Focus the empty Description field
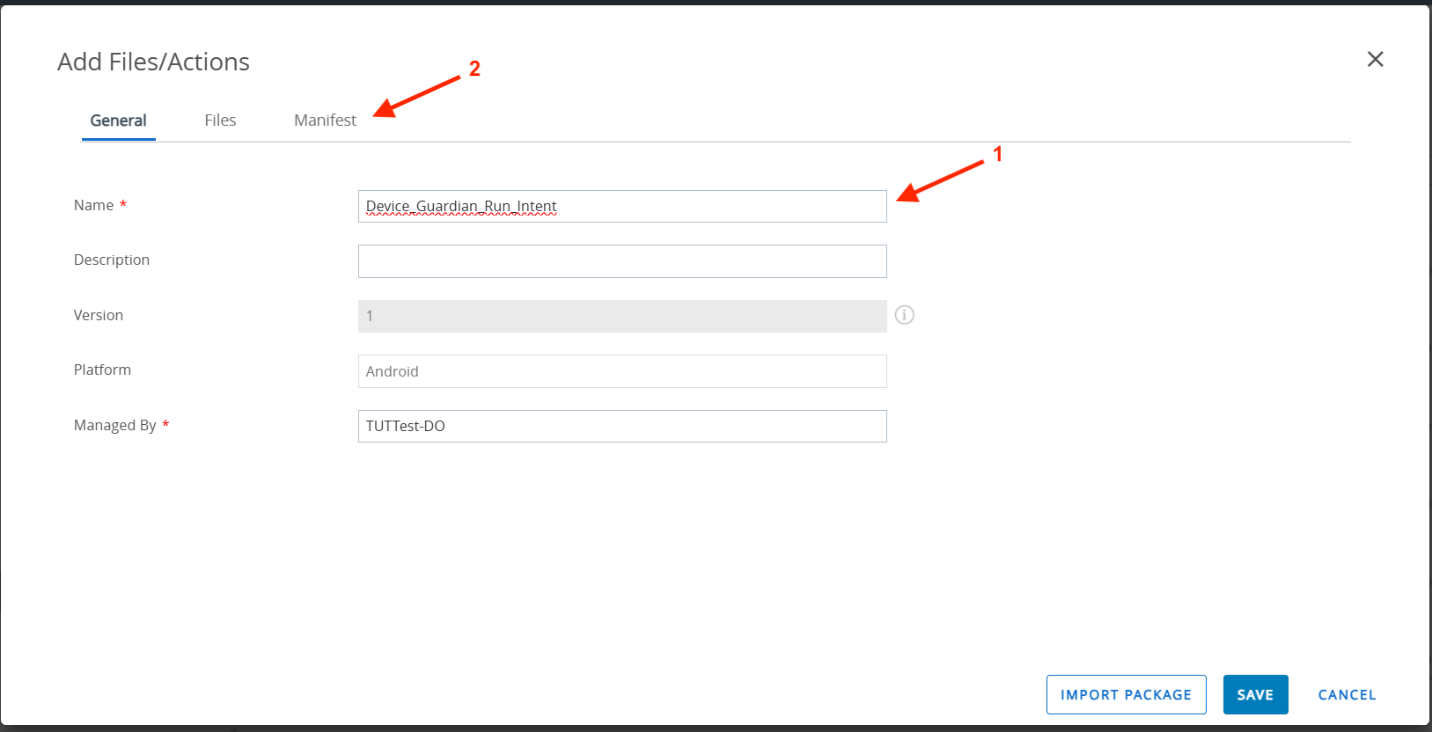 click(622, 261)
